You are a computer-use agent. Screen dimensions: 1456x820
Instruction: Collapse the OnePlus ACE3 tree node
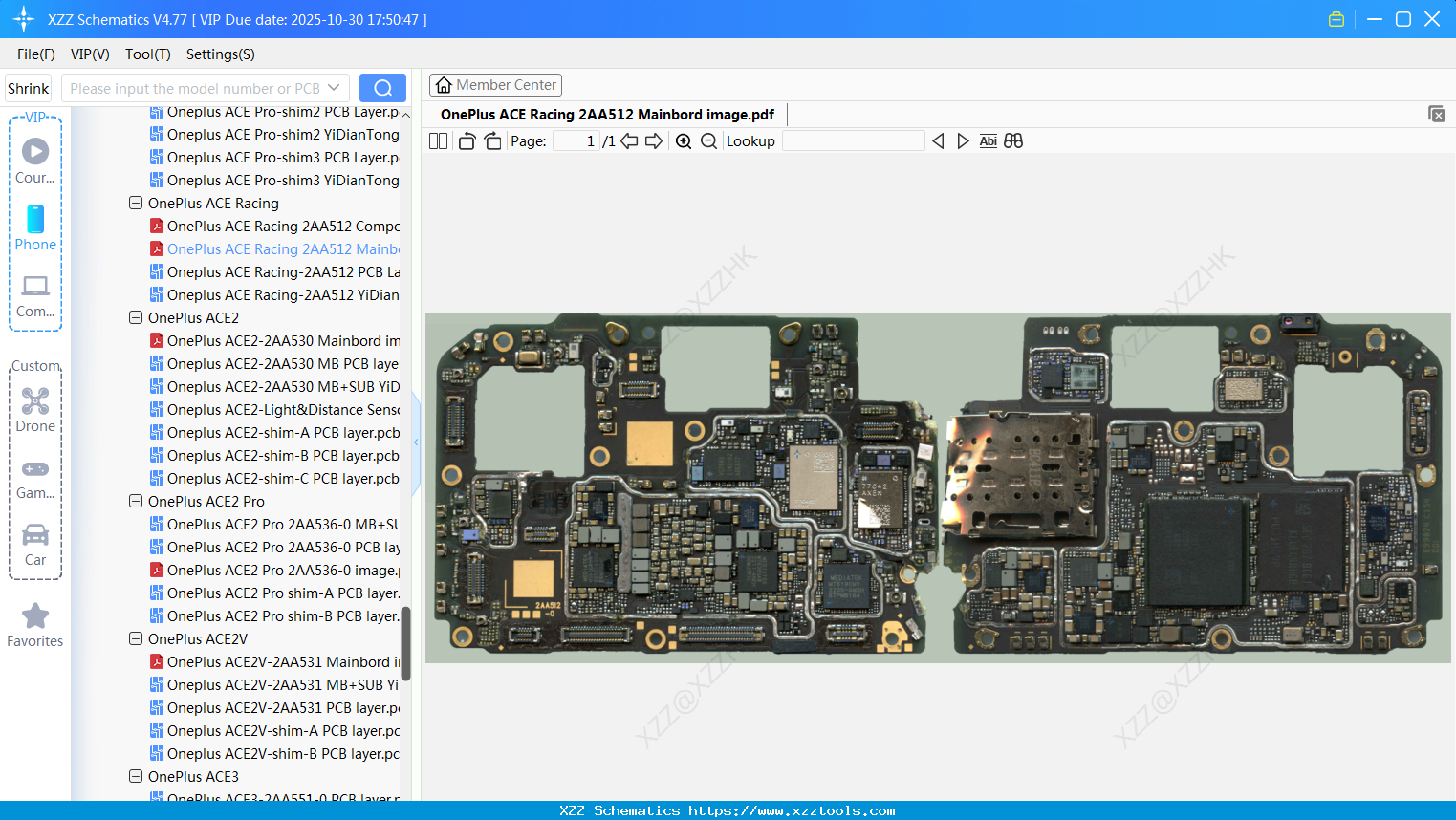[135, 776]
